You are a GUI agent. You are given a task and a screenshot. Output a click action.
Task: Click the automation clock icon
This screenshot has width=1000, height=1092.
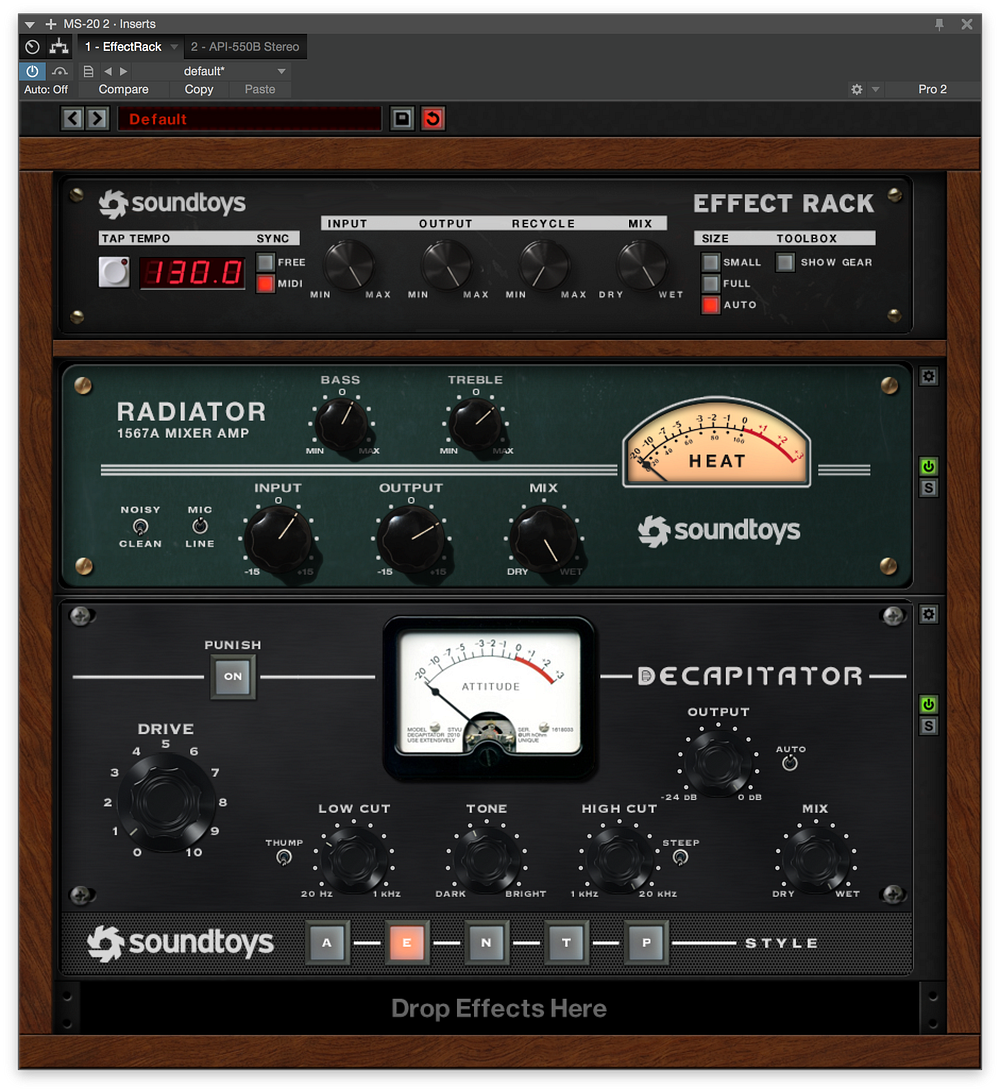[x=32, y=47]
